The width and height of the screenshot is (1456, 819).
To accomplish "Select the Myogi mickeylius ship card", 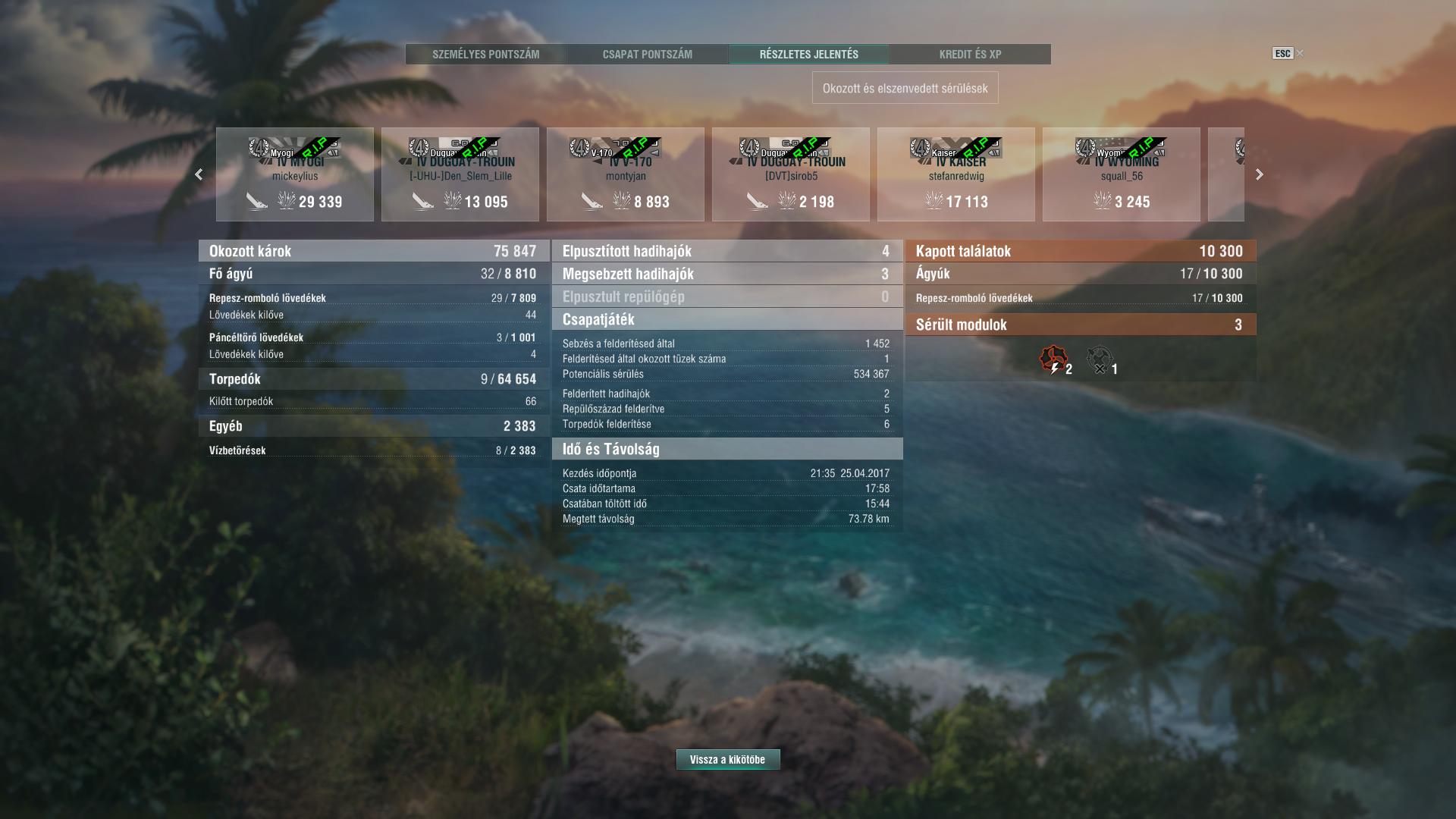I will click(295, 174).
